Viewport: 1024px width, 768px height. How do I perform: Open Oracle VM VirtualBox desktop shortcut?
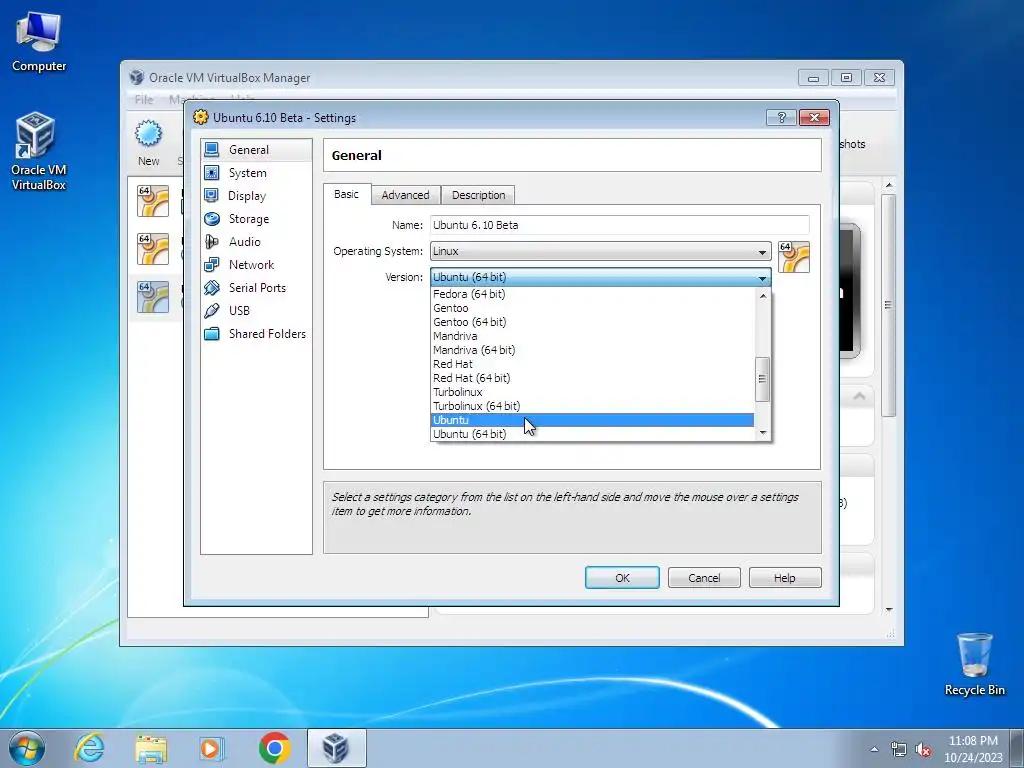click(39, 151)
